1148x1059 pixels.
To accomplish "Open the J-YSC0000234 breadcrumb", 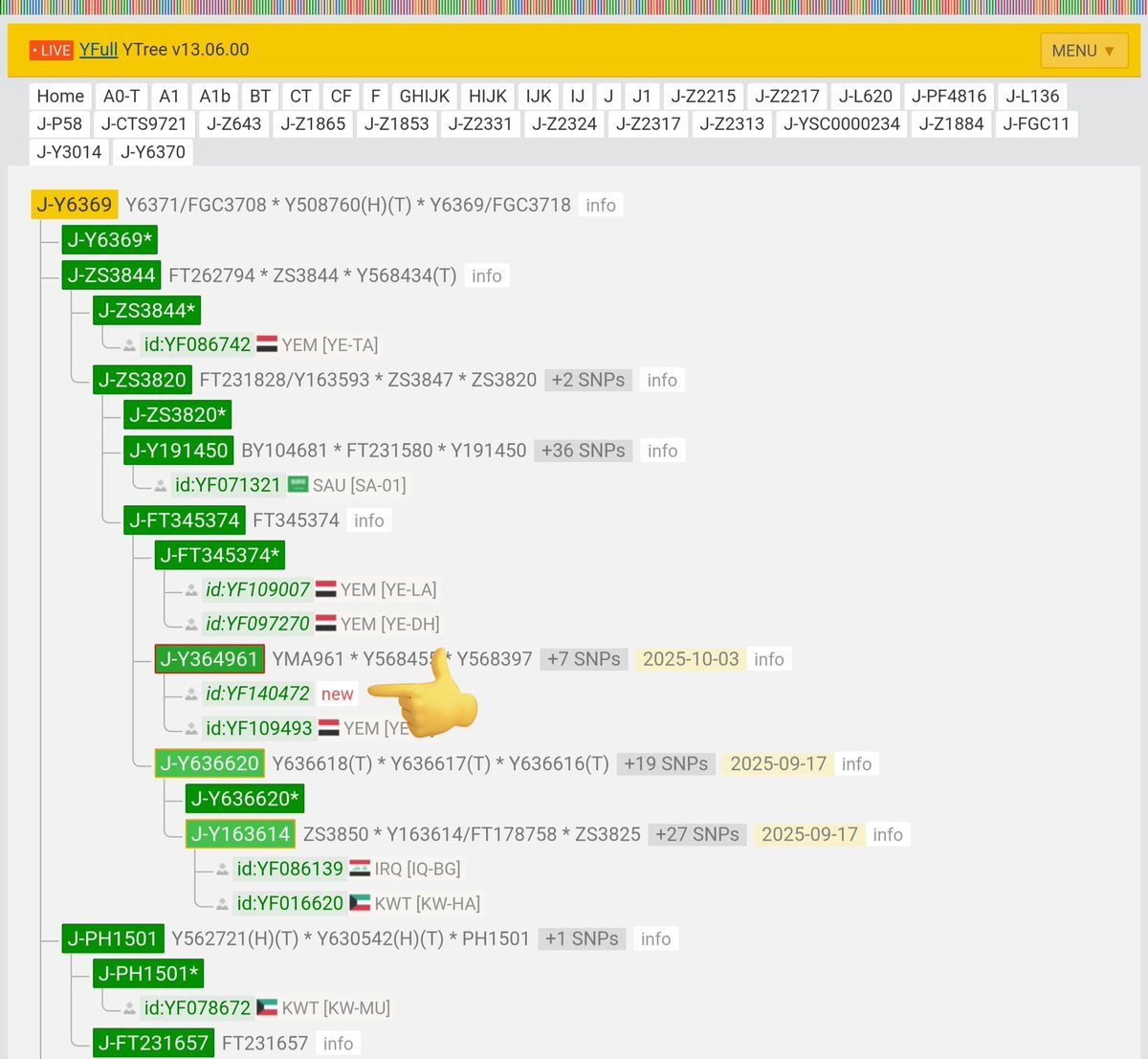I will click(x=842, y=123).
